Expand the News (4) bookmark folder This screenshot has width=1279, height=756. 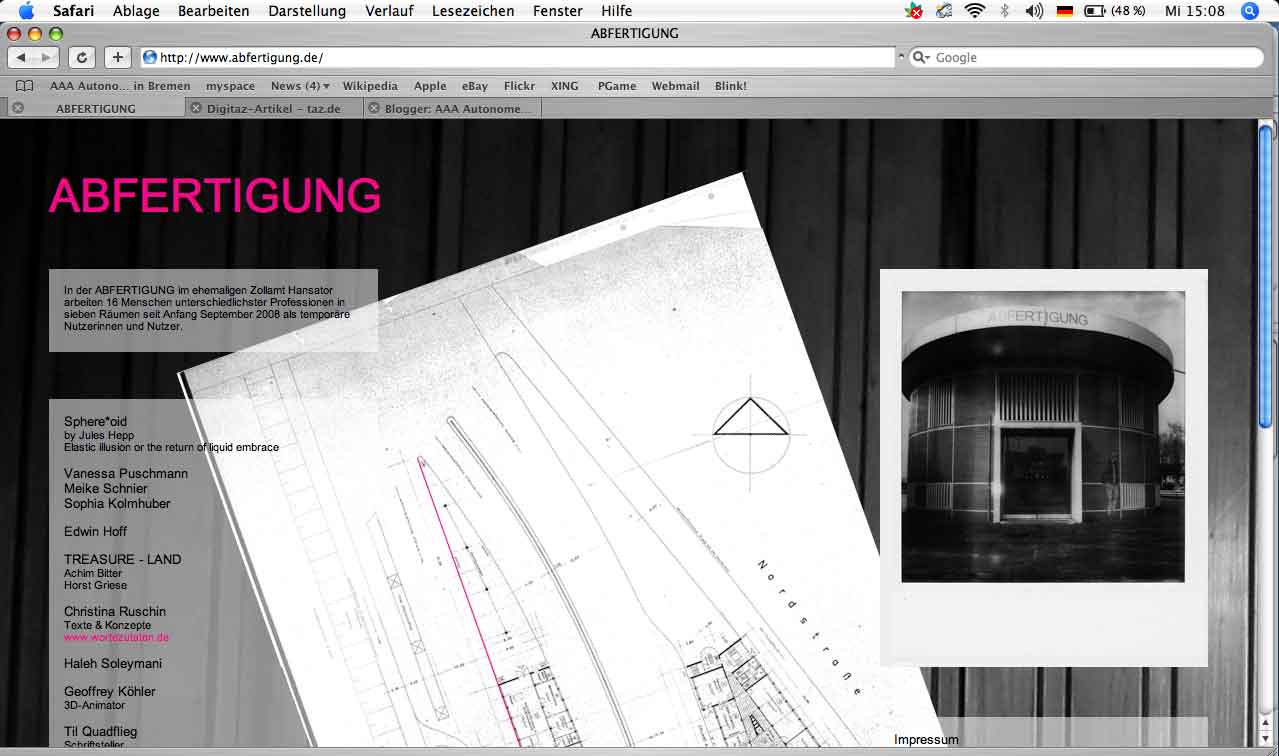point(300,86)
